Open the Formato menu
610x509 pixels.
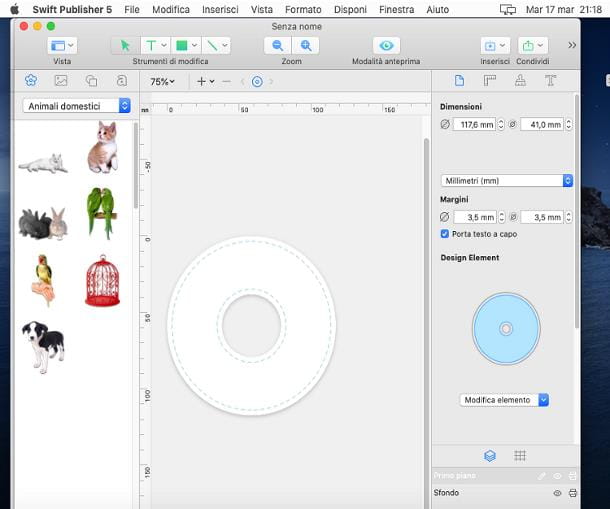[303, 9]
